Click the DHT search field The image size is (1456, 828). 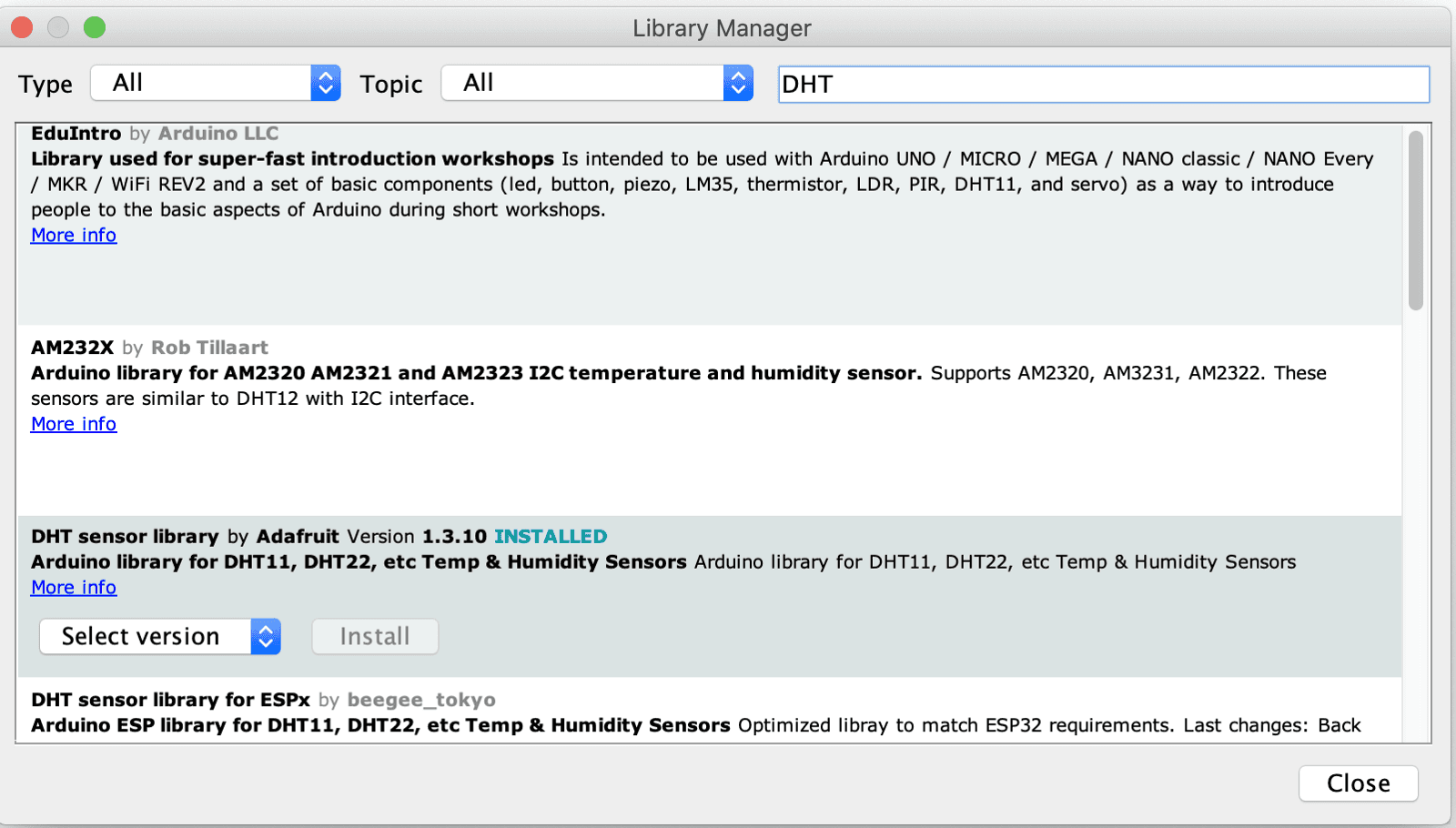click(x=1103, y=85)
